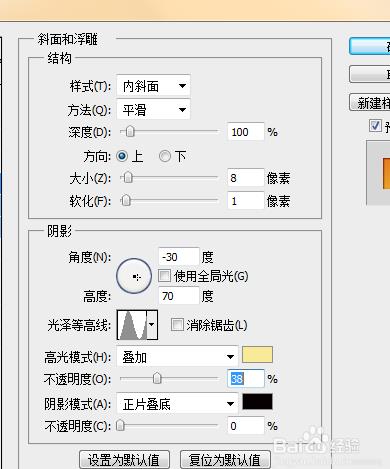Click the blue highlighted confirm button at top right

[370, 46]
